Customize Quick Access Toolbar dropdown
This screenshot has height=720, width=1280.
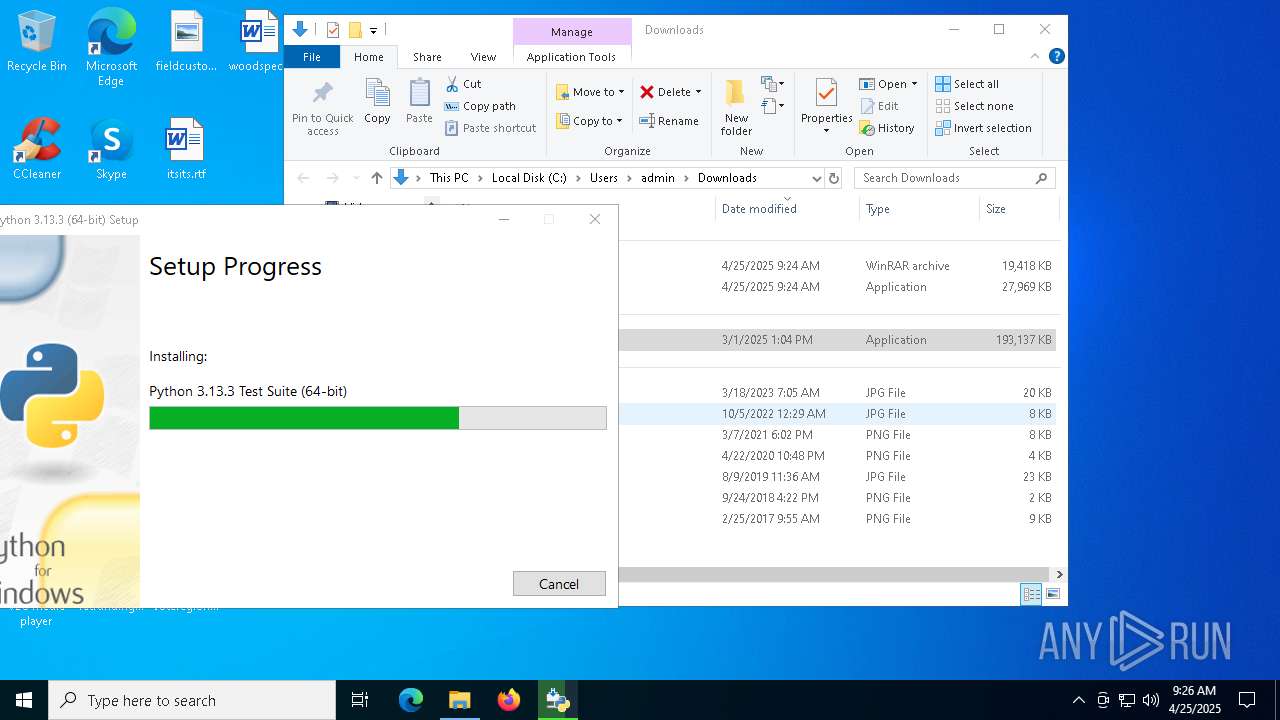pos(373,30)
